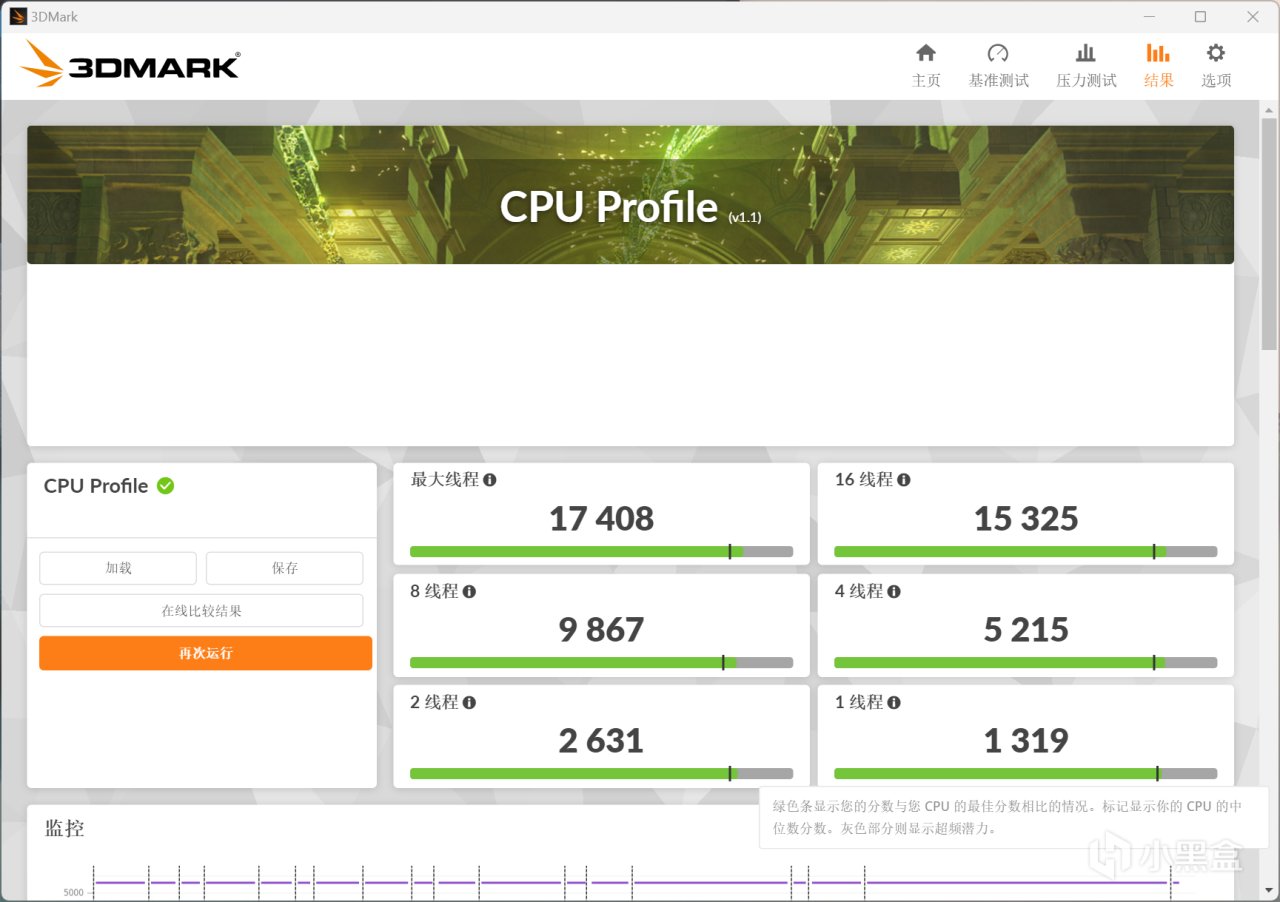The image size is (1280, 902).
Task: Click the info icon beside 1 线程
Action: (x=894, y=702)
